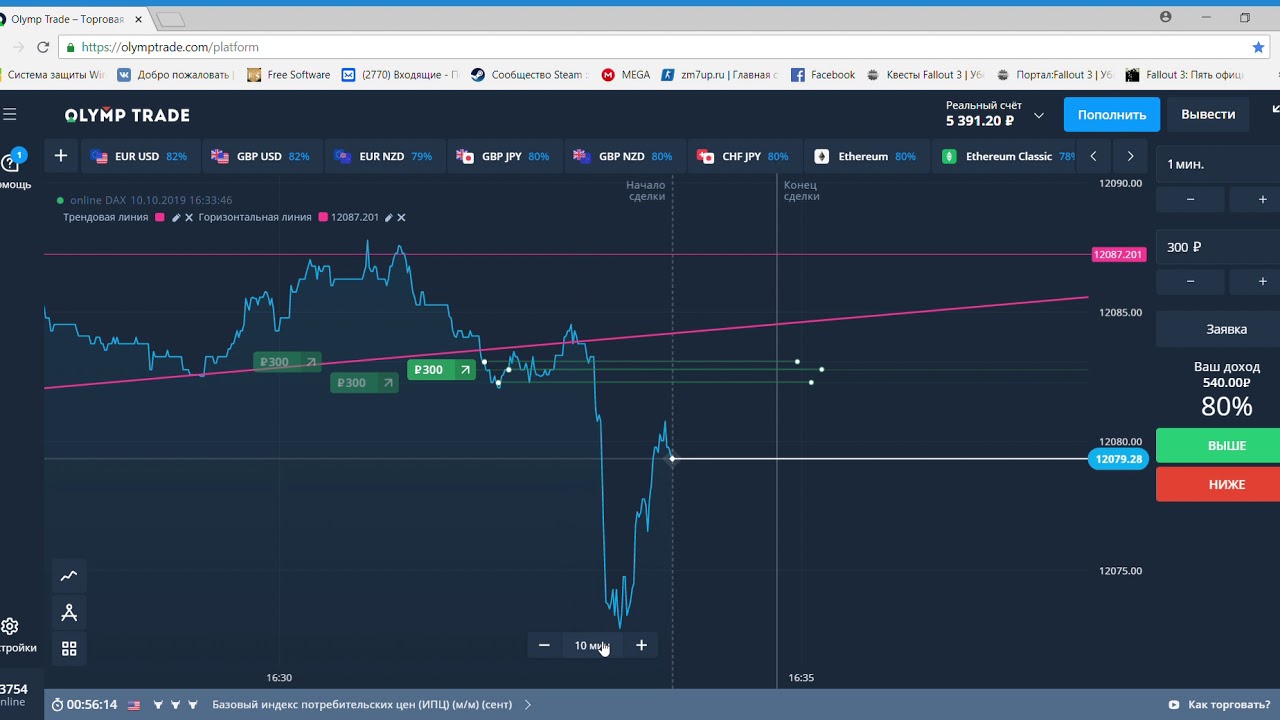Increase trade amount with plus
1280x720 pixels.
(1262, 282)
